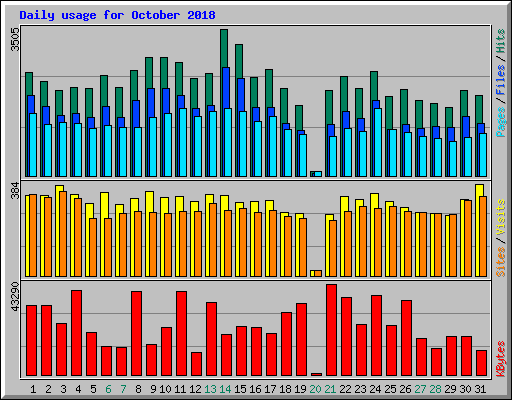
Task: Click day 26 on the x-axis
Action: click(405, 389)
